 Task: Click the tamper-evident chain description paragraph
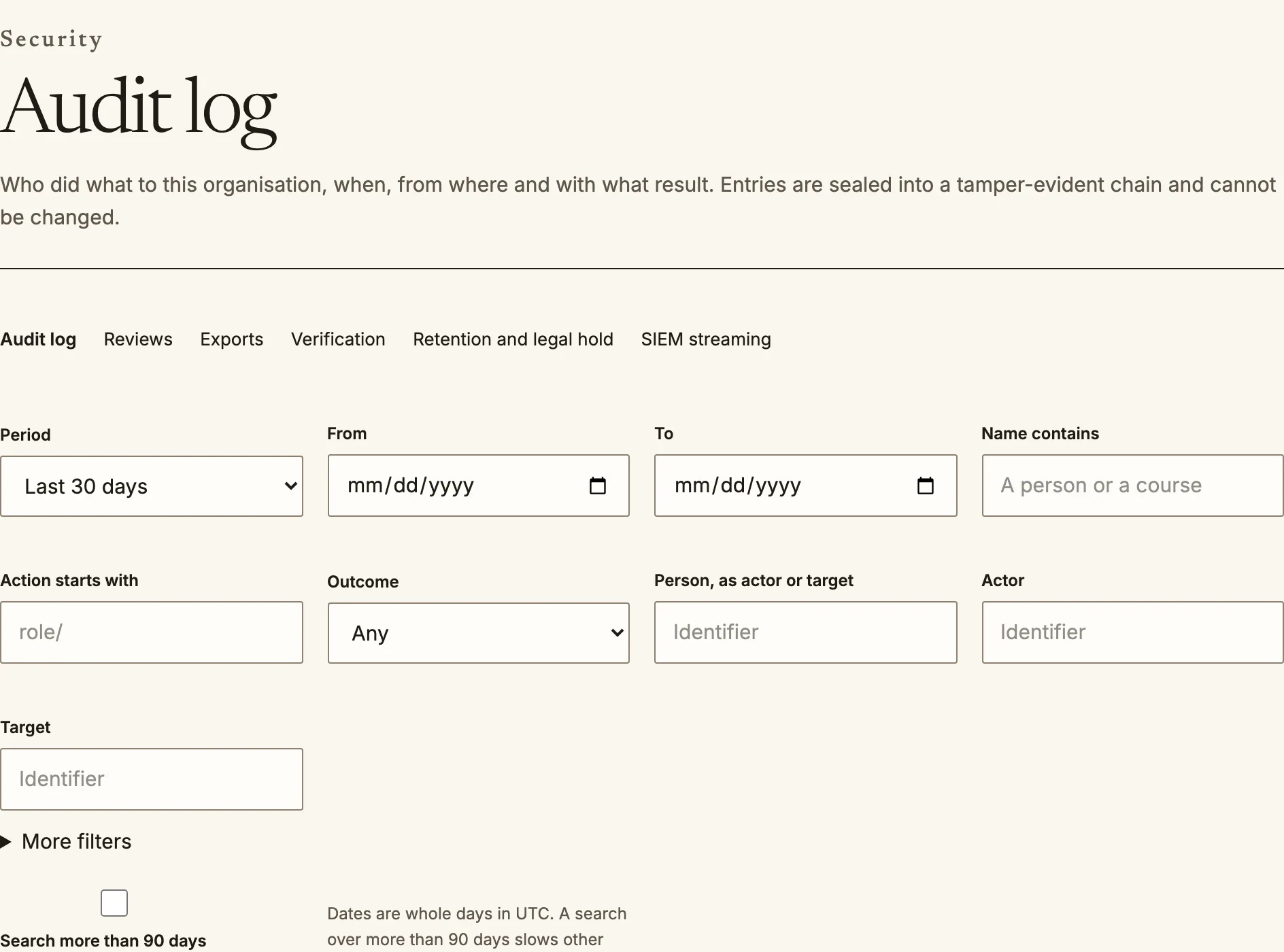[638, 201]
